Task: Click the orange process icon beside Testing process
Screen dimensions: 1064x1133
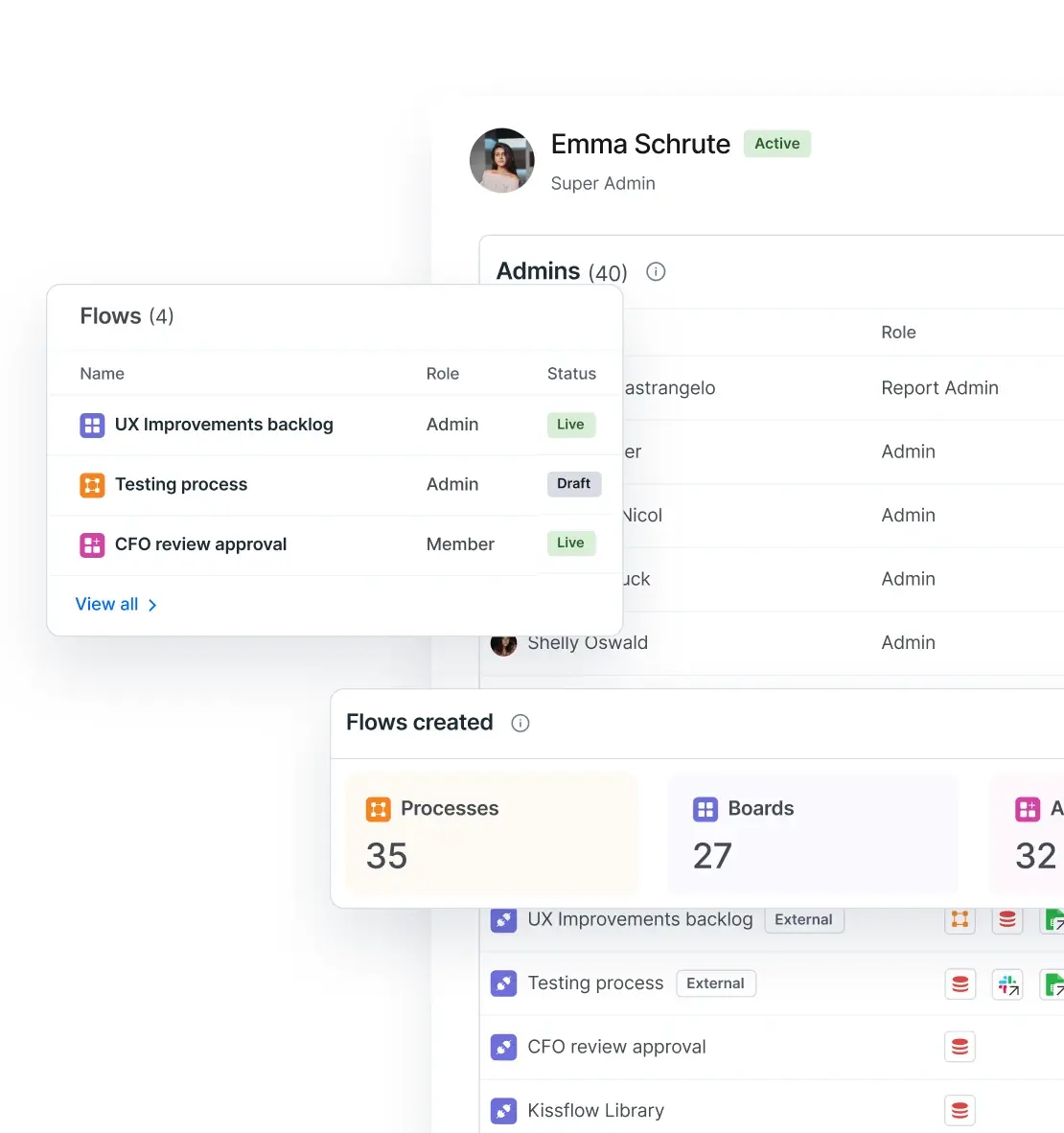Action: 91,485
